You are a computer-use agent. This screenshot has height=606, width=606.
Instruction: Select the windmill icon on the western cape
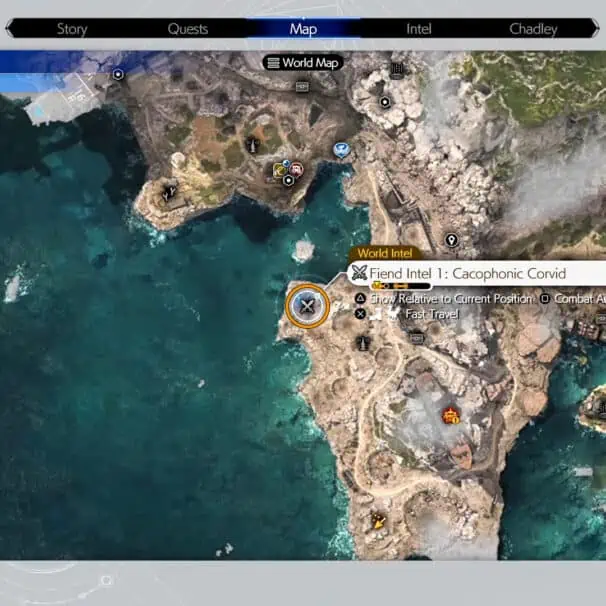point(169,192)
